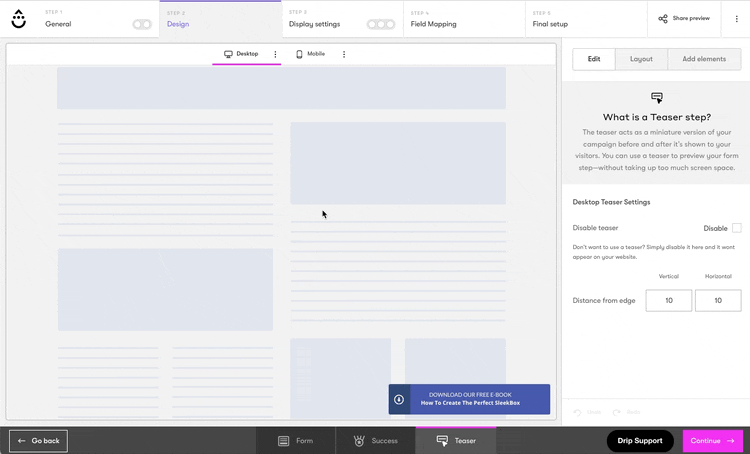The height and width of the screenshot is (454, 750).
Task: Click the Desktop monitor icon
Action: tap(228, 54)
